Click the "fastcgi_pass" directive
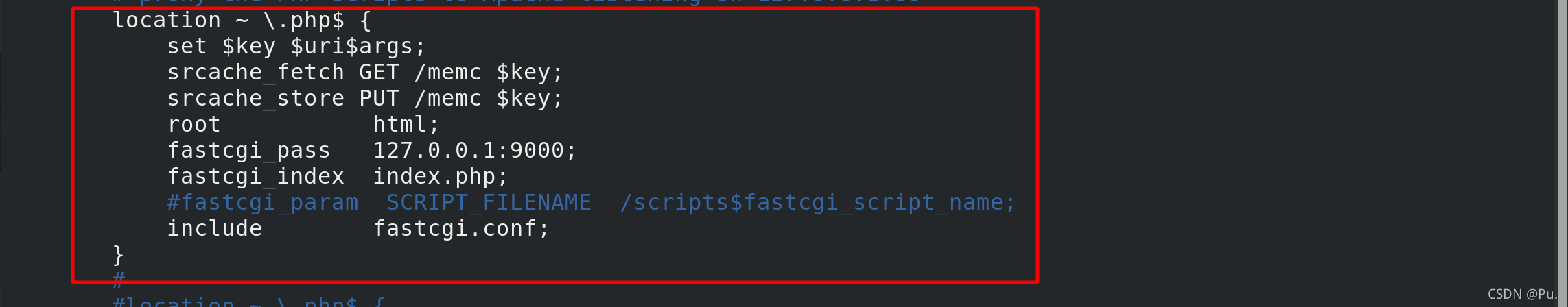This screenshot has height=307, width=1568. pos(249,151)
